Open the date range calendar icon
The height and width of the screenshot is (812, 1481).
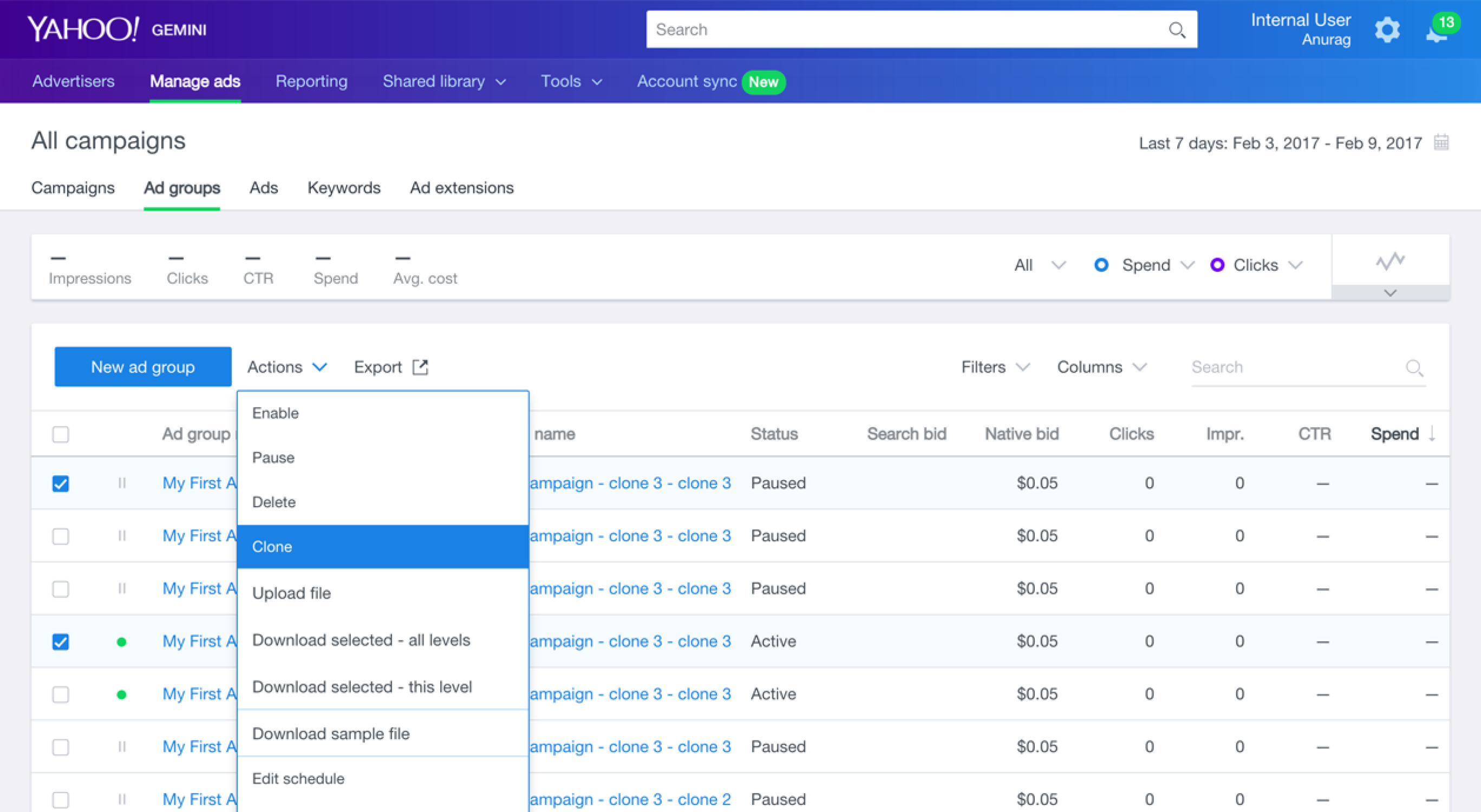[1441, 142]
